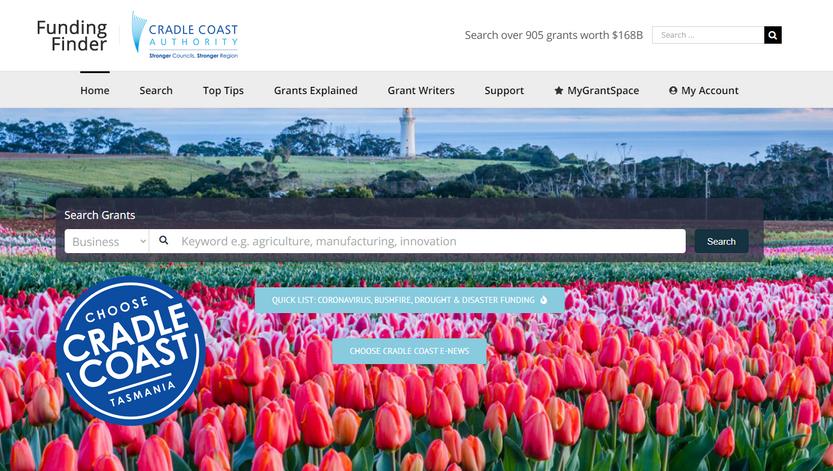Click into the grant keyword input field
833x471 pixels.
pos(430,241)
